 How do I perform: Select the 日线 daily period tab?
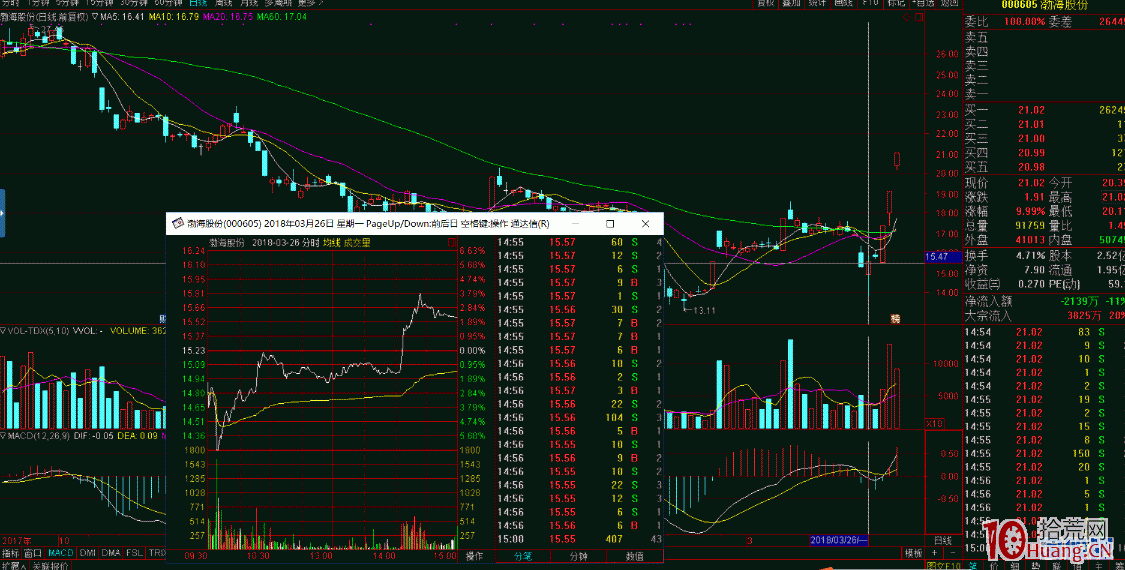[x=196, y=4]
